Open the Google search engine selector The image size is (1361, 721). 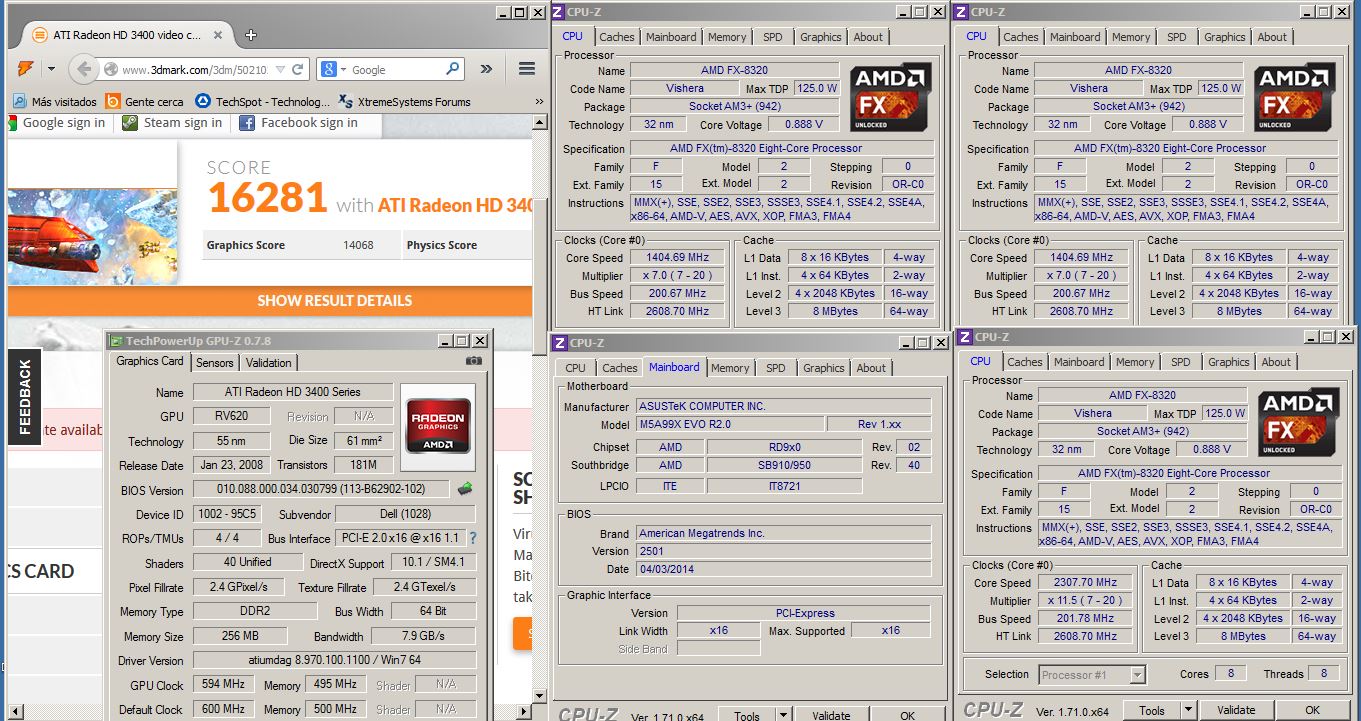(332, 70)
